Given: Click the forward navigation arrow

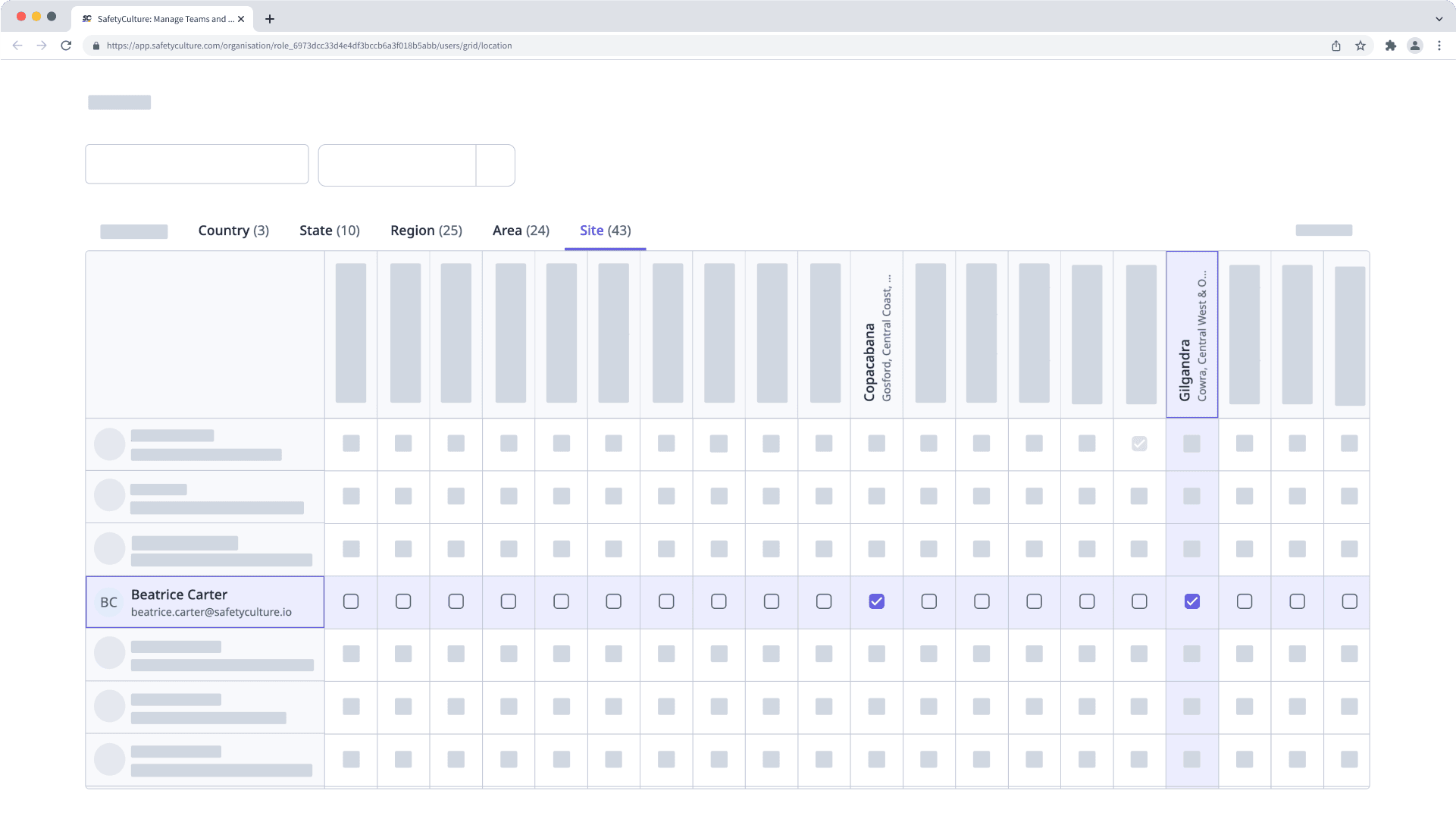Looking at the screenshot, I should point(42,45).
